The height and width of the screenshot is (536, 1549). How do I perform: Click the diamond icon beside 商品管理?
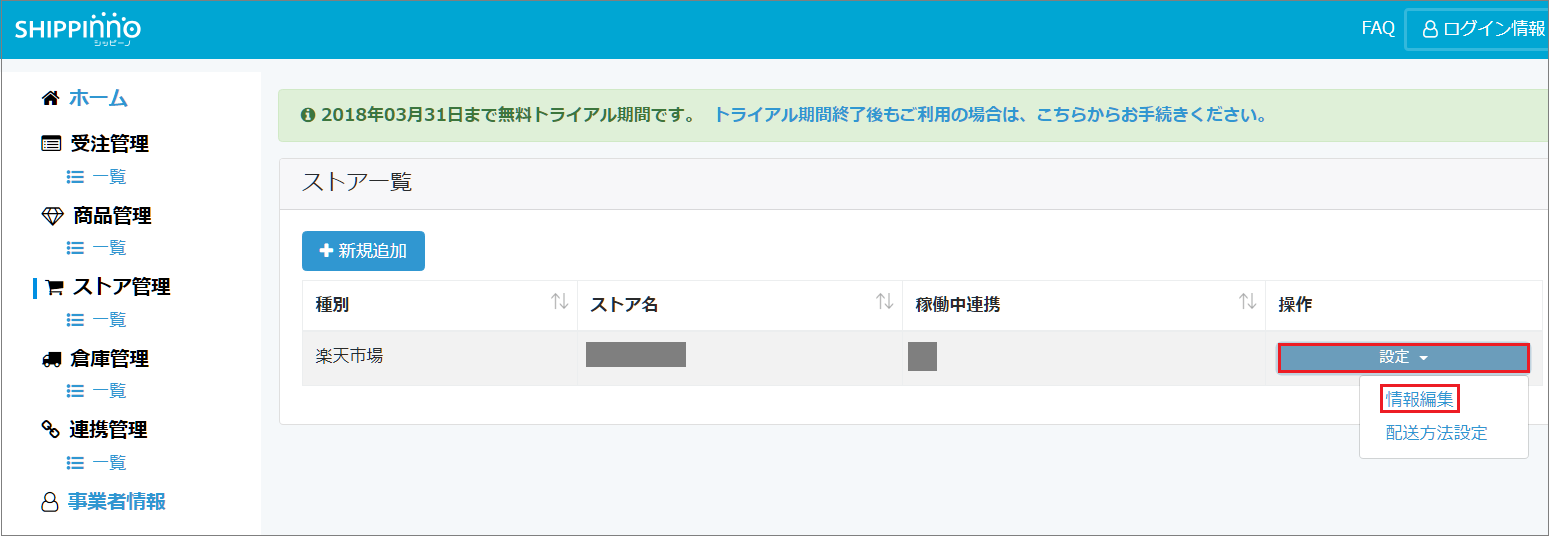52,216
